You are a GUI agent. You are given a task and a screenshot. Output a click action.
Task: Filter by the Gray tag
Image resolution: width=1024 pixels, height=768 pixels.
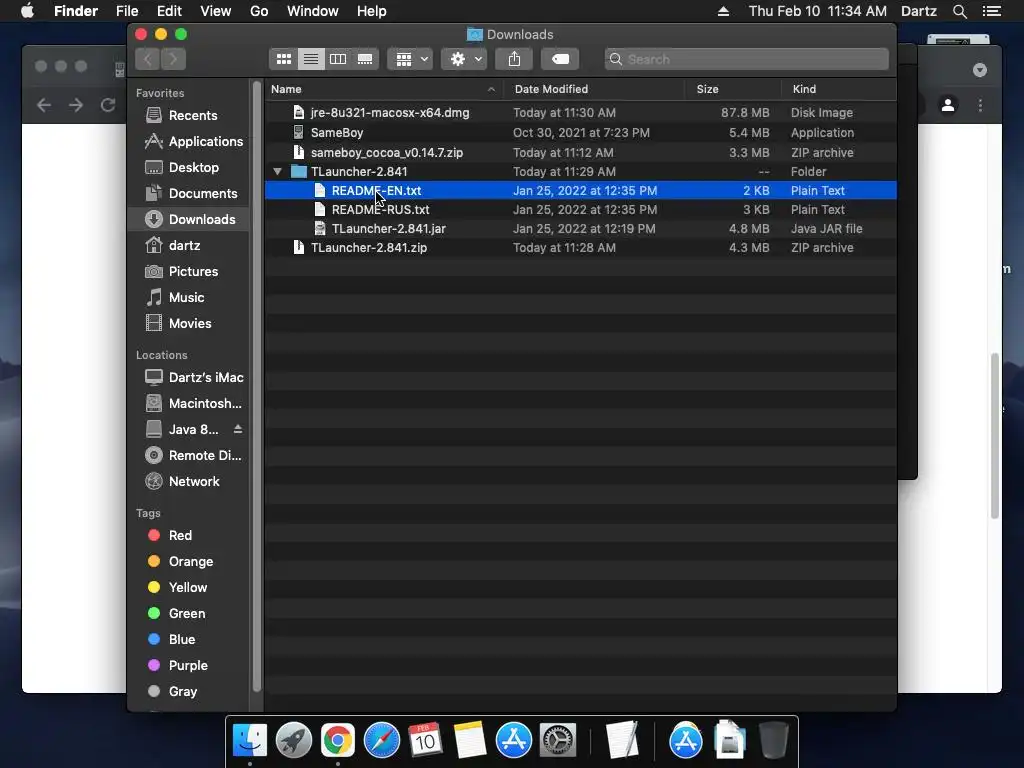(x=172, y=692)
